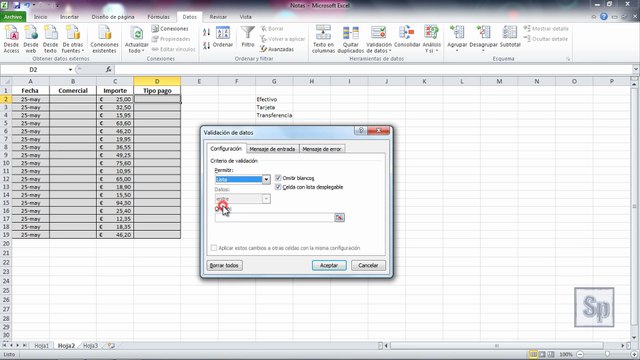This screenshot has height=360, width=640.
Task: Open De otras fuentes dropdown
Action: (73, 39)
